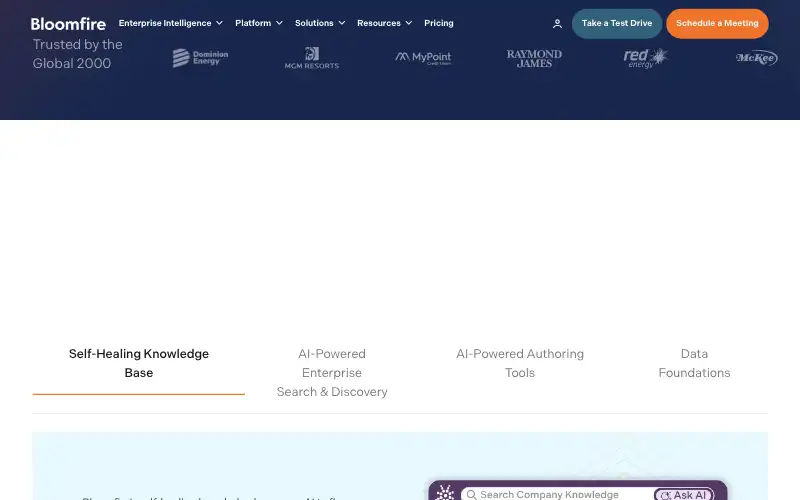This screenshot has width=800, height=500.
Task: Switch to the Data Foundations tab
Action: click(694, 363)
